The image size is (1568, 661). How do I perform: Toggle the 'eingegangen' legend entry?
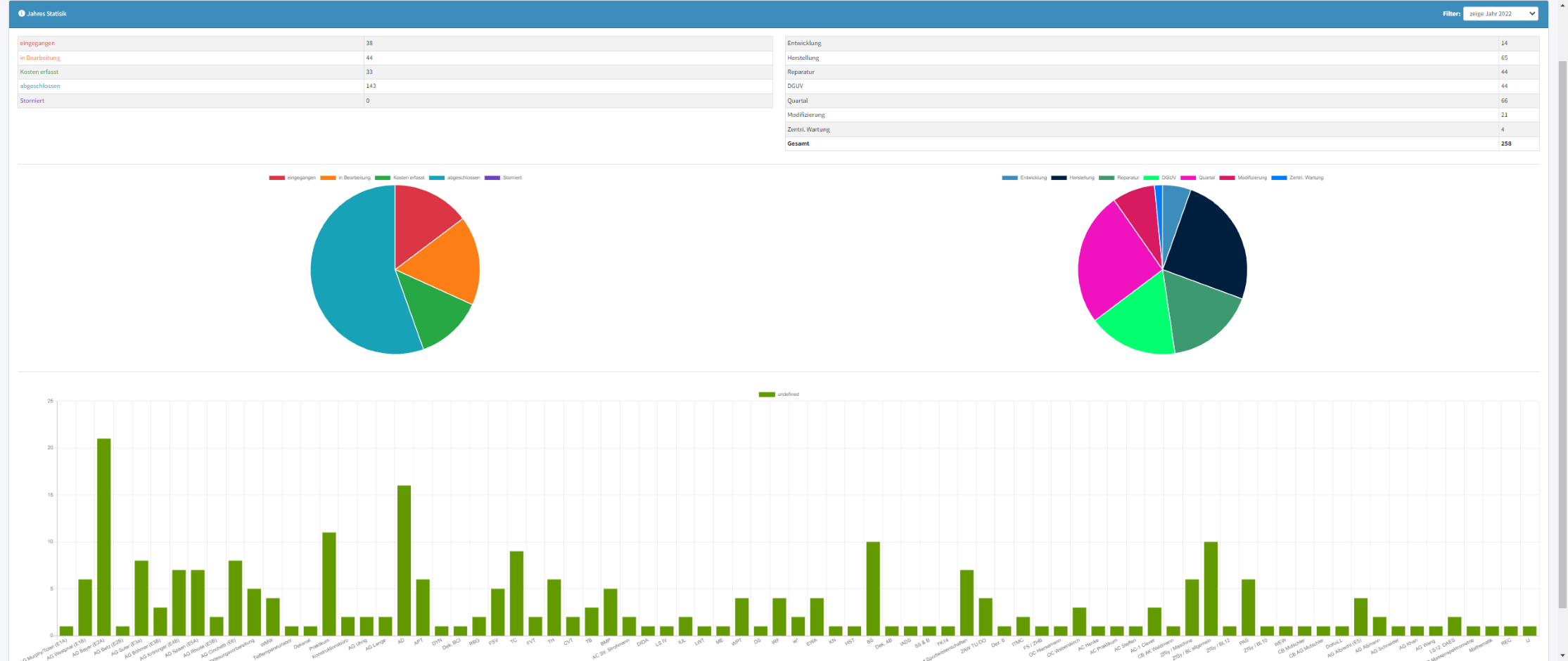[x=293, y=178]
